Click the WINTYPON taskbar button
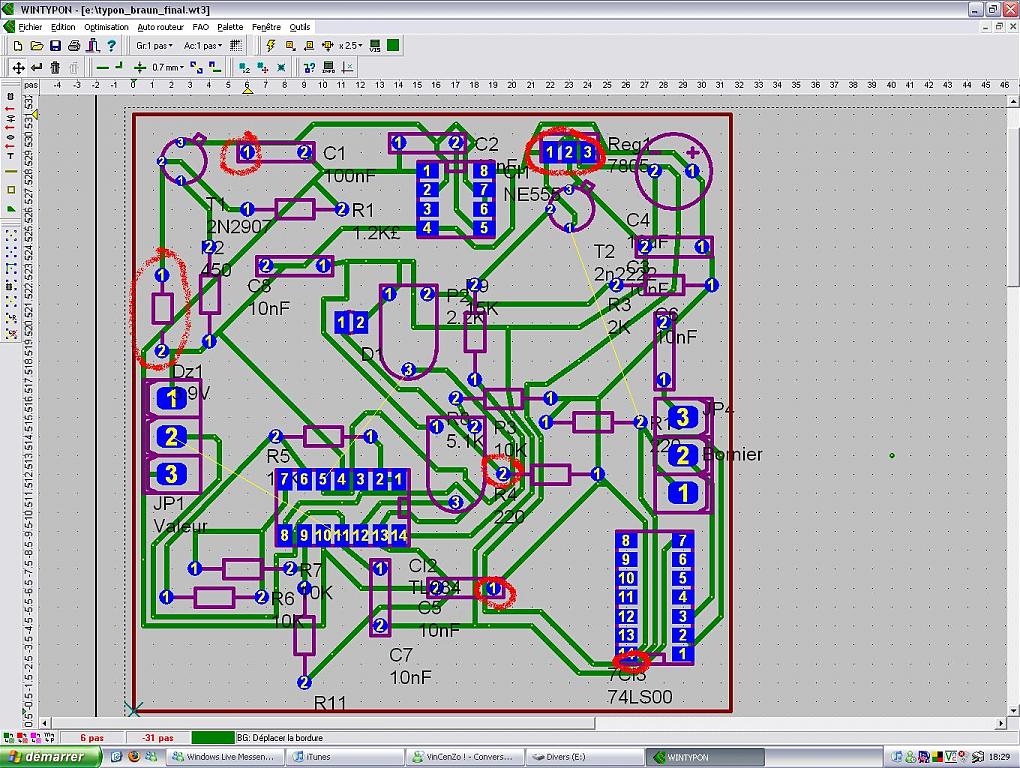The width and height of the screenshot is (1020, 768). pos(705,757)
